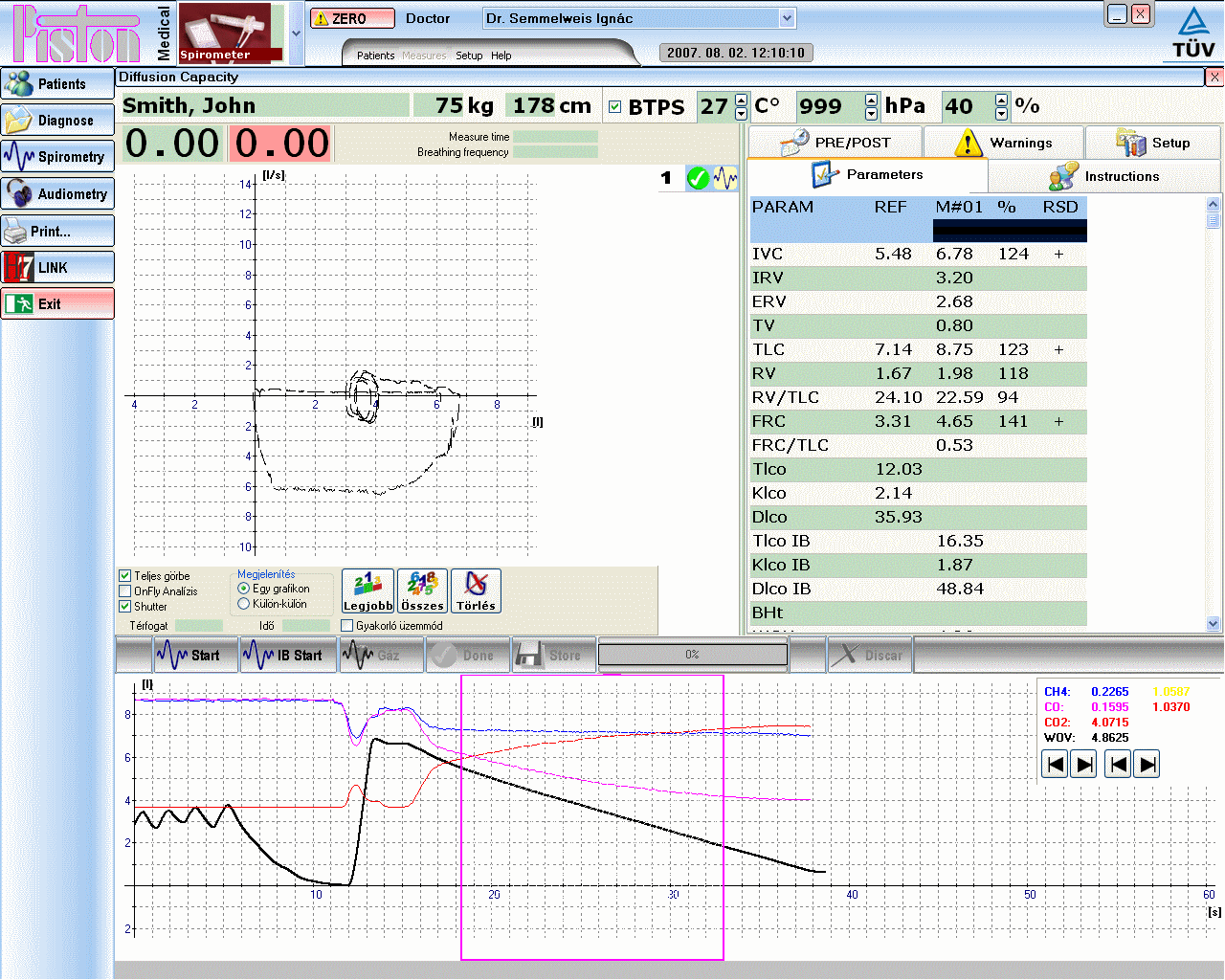Click the Legjobb icon button
1225x980 pixels.
point(367,590)
